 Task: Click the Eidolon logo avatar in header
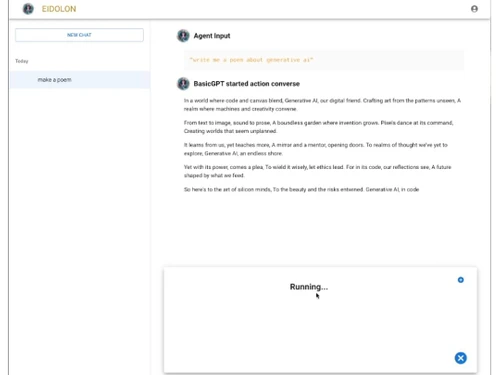pyautogui.click(x=28, y=9)
